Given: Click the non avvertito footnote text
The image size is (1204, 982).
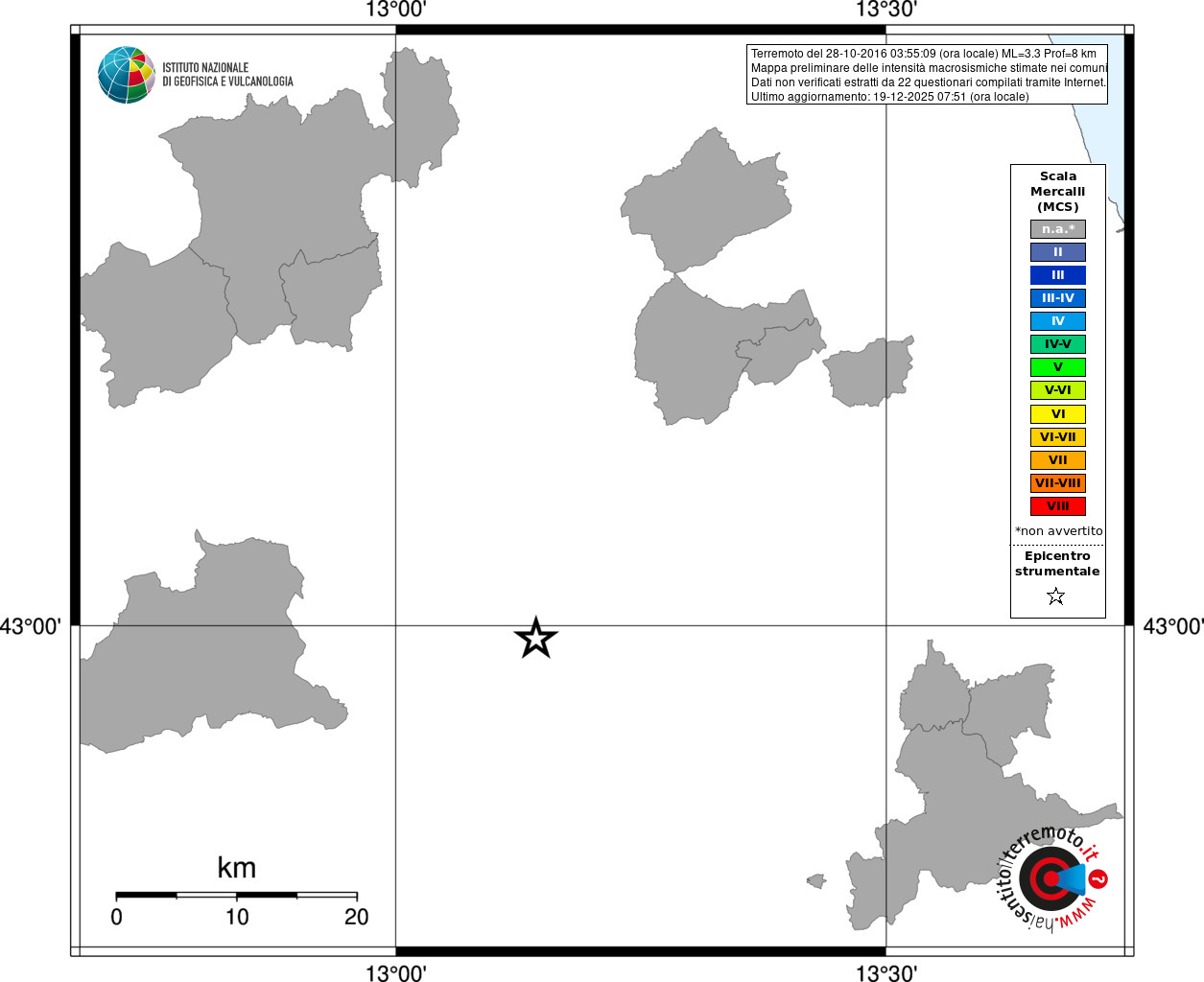Looking at the screenshot, I should 1058,531.
